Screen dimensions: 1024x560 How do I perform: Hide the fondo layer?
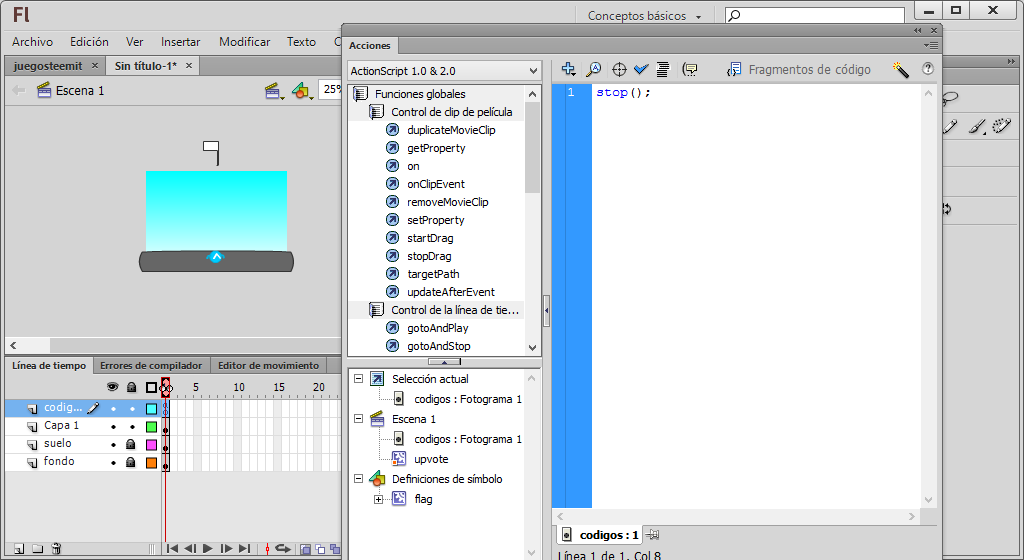coord(113,463)
